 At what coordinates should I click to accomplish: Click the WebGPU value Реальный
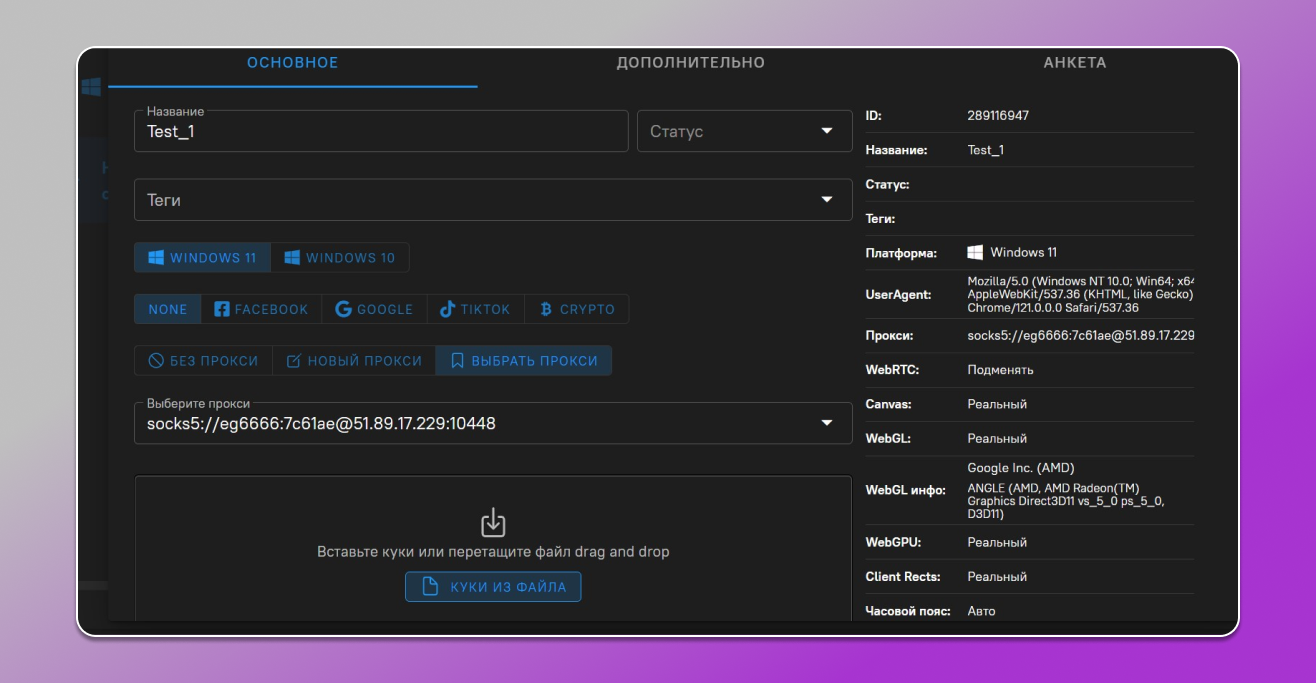pos(997,543)
